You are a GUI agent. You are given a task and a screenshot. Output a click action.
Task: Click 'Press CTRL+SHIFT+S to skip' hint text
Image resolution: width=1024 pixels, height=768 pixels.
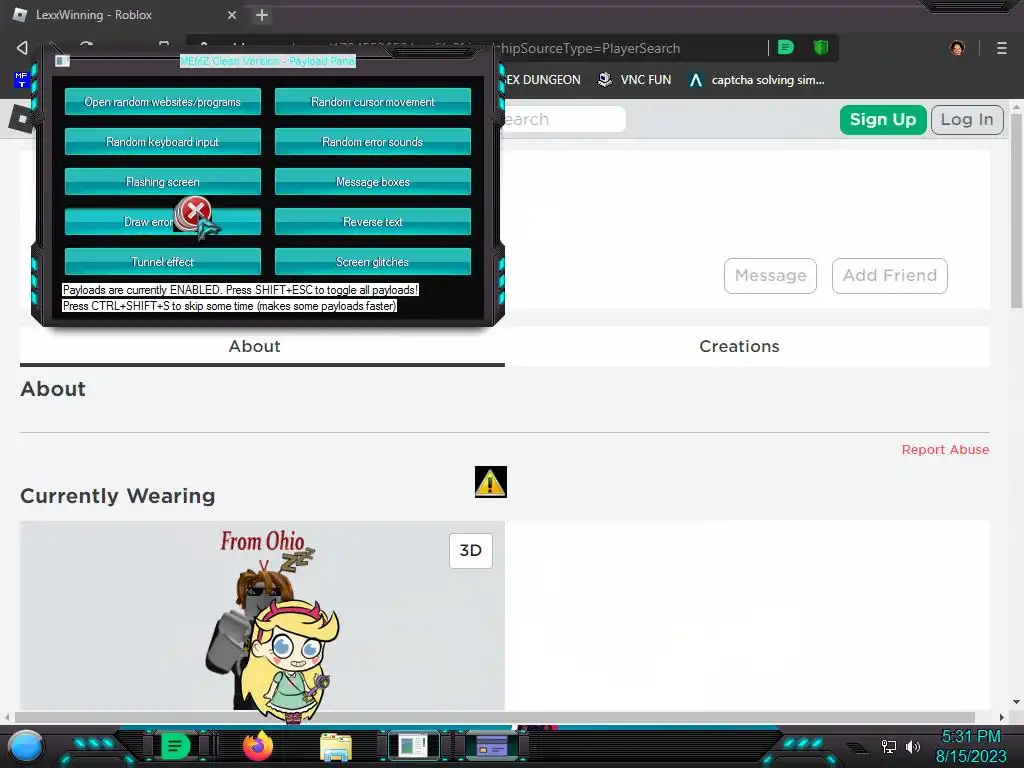tap(229, 306)
